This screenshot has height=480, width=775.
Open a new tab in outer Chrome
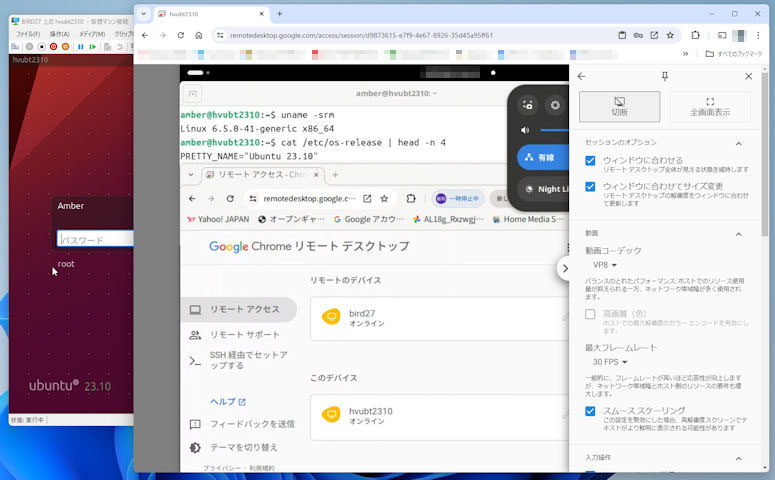point(279,14)
